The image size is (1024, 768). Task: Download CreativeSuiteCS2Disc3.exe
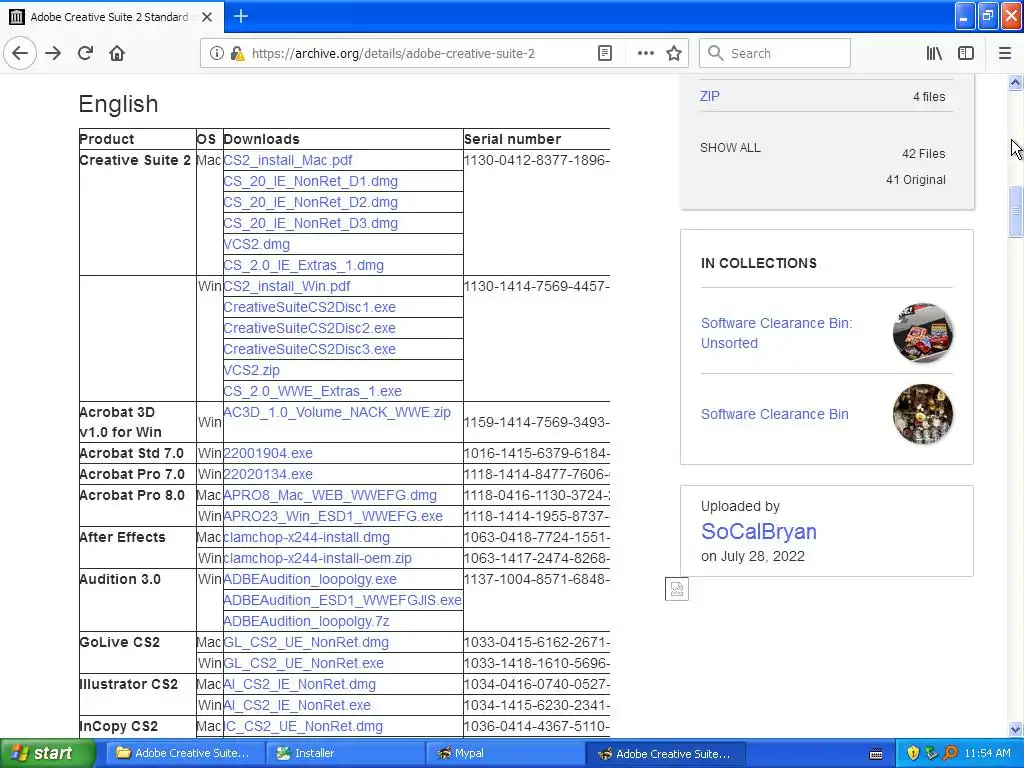coord(310,349)
